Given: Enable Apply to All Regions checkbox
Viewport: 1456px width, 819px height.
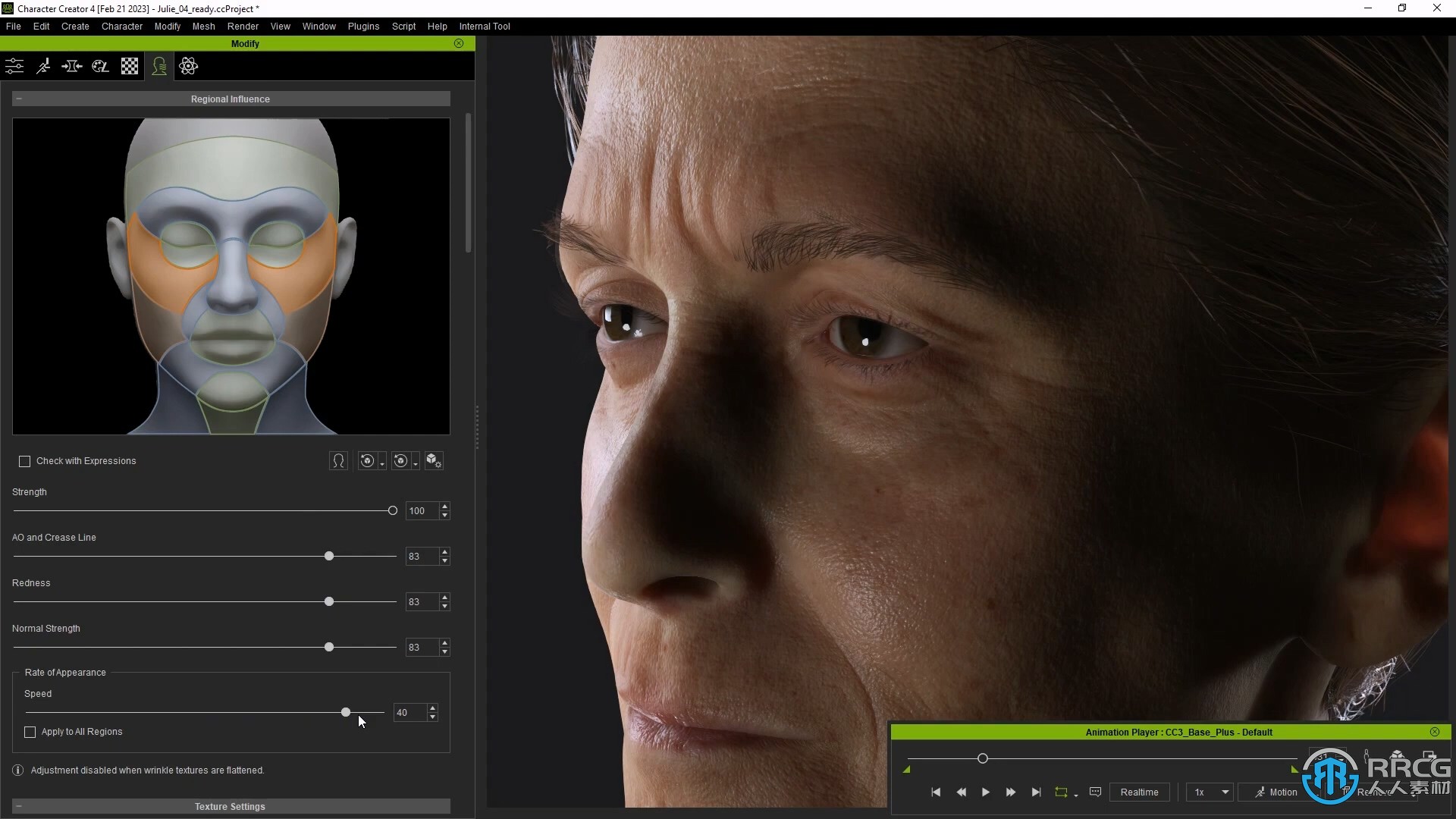Looking at the screenshot, I should 30,732.
